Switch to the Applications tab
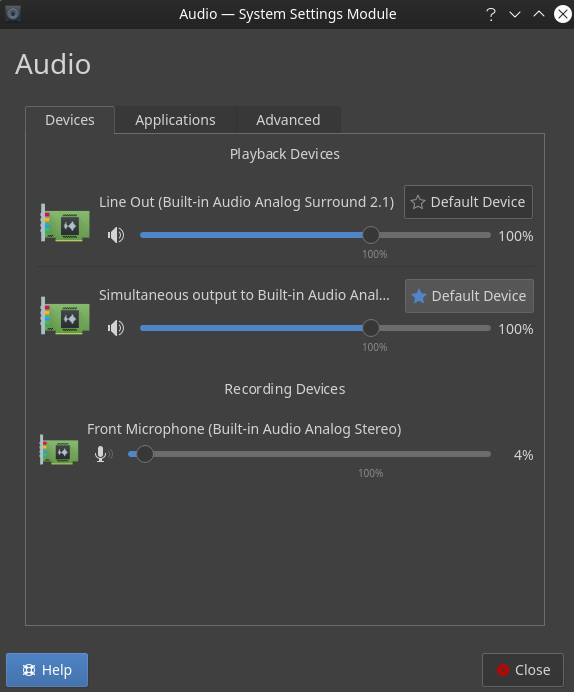The height and width of the screenshot is (692, 574). click(x=175, y=120)
